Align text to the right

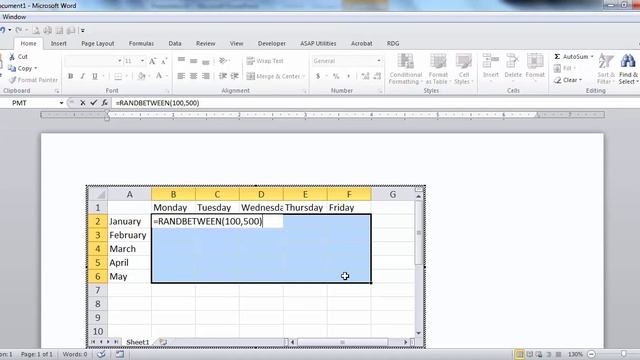(x=206, y=76)
